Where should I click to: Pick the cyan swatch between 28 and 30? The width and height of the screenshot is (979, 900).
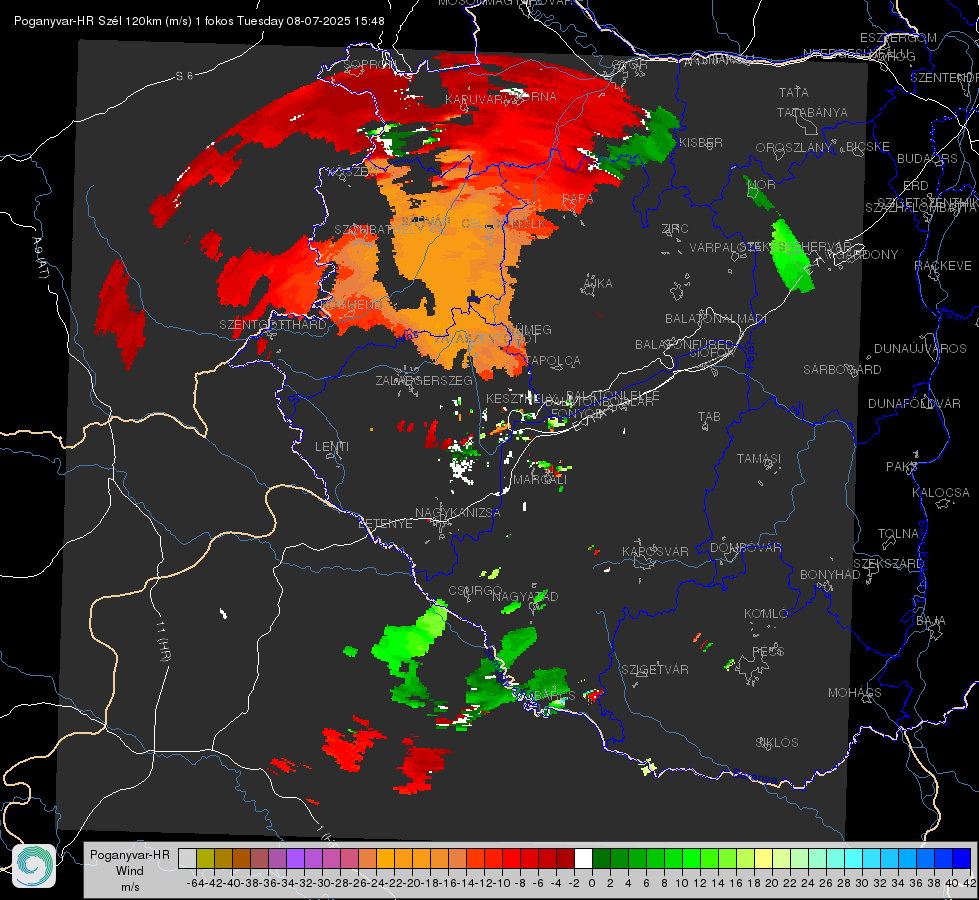point(854,858)
